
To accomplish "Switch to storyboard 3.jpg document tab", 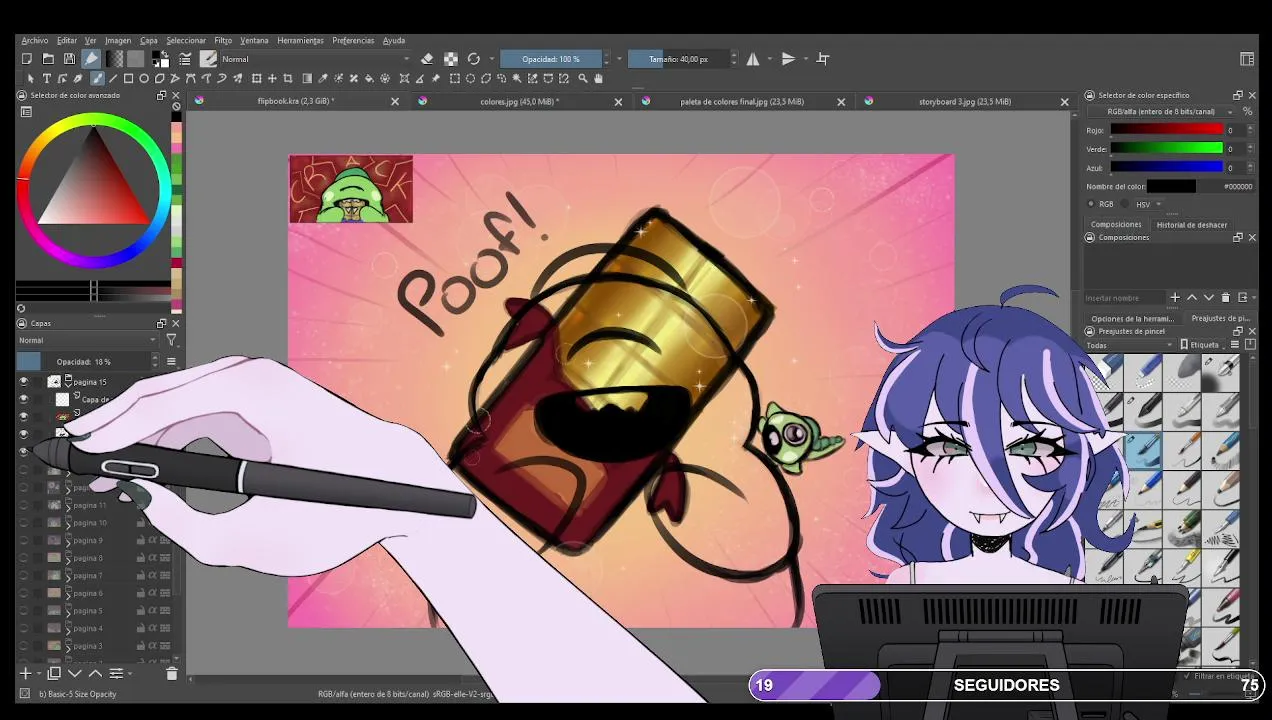I will [x=964, y=101].
